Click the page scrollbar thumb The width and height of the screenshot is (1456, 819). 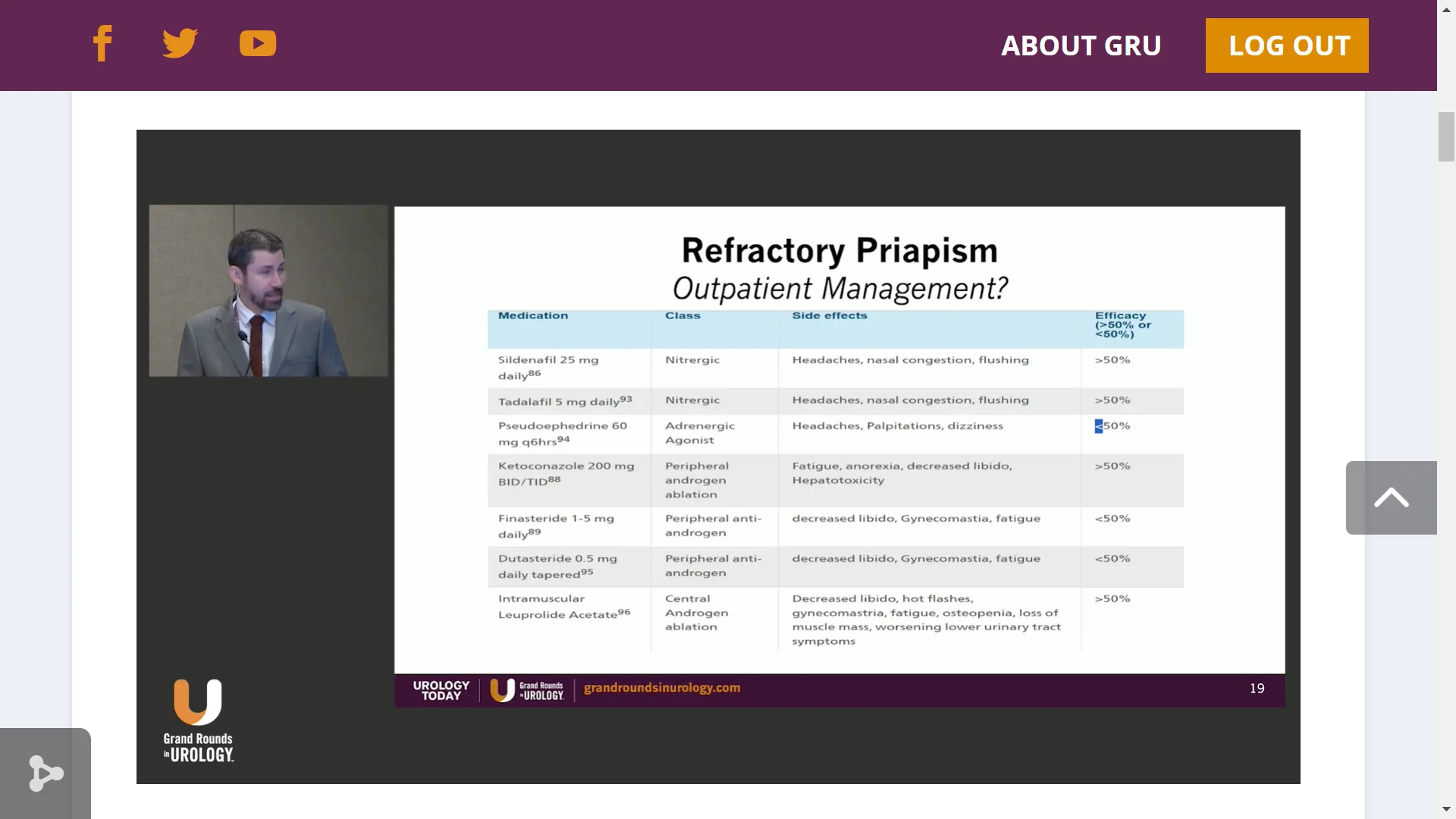pyautogui.click(x=1446, y=136)
